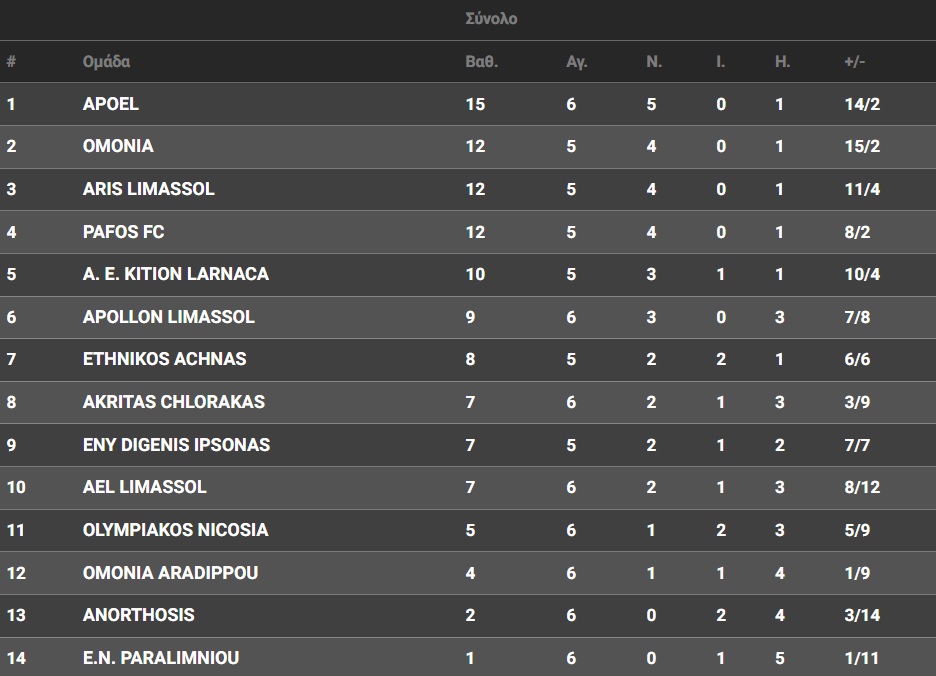
Task: Click AEL LIMASSOL in the table
Action: point(144,487)
